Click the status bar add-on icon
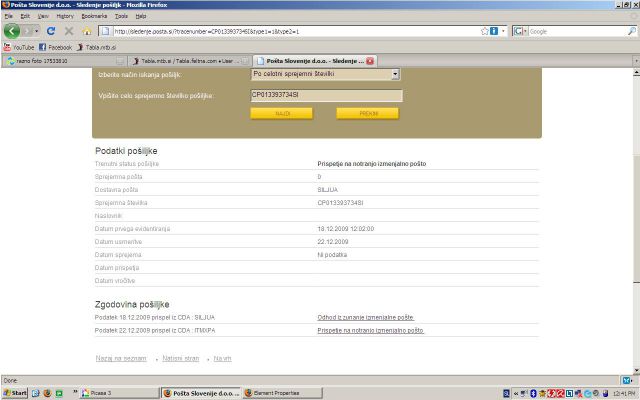Image resolution: width=640 pixels, height=400 pixels. [x=627, y=380]
